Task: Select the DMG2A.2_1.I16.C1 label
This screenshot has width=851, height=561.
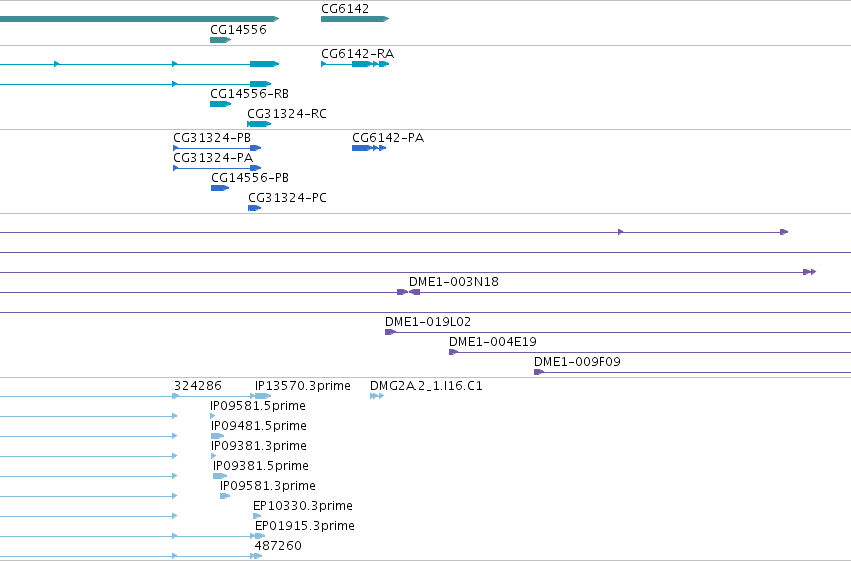Action: click(x=426, y=386)
